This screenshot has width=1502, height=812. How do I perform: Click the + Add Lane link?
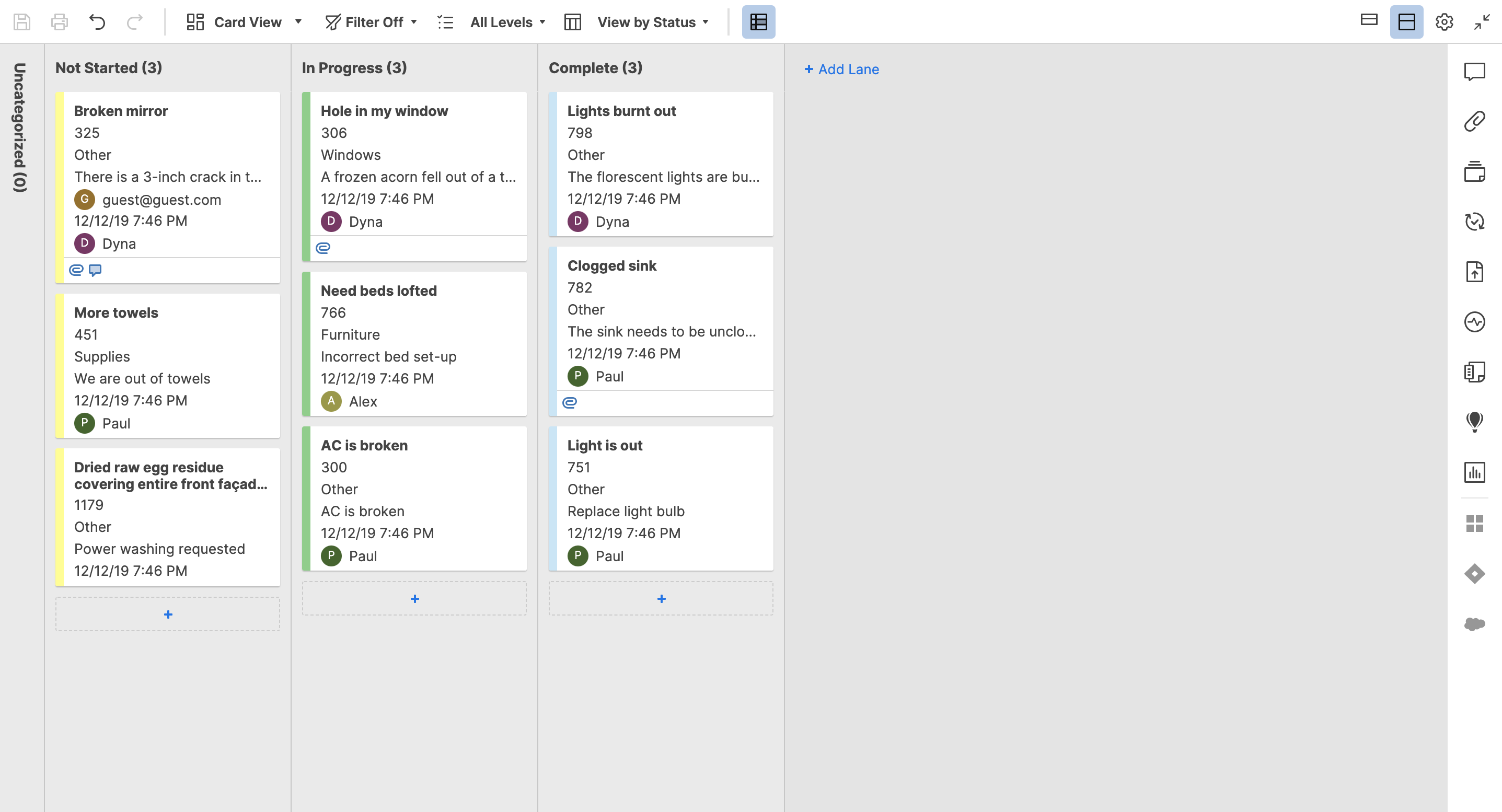841,69
